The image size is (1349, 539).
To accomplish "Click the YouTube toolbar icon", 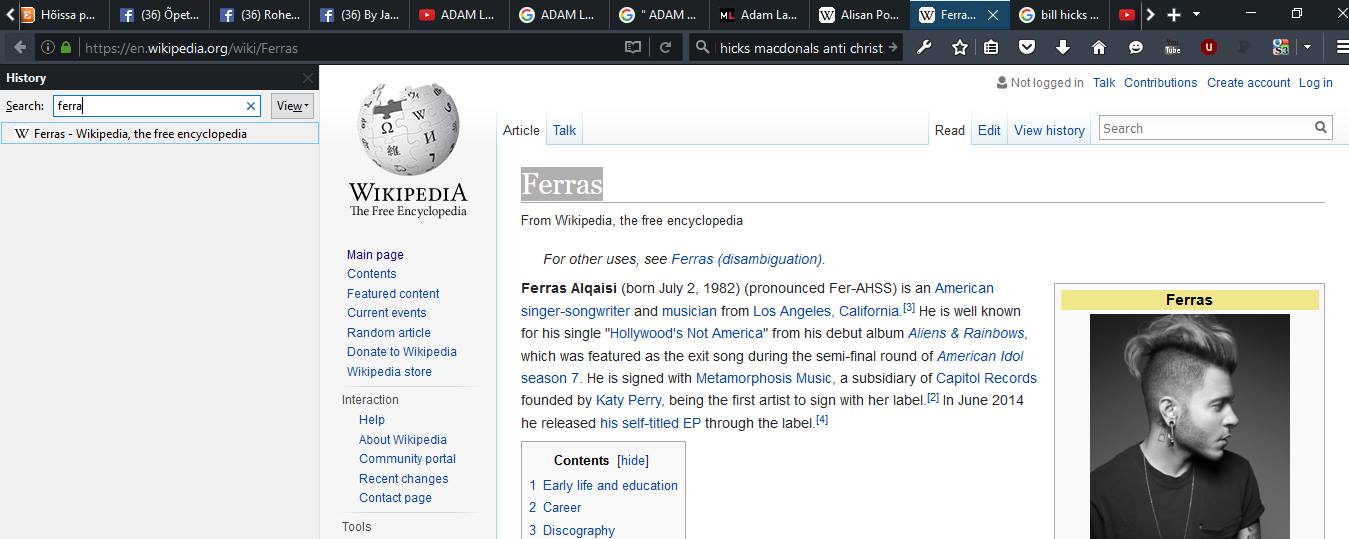I will (x=1172, y=47).
